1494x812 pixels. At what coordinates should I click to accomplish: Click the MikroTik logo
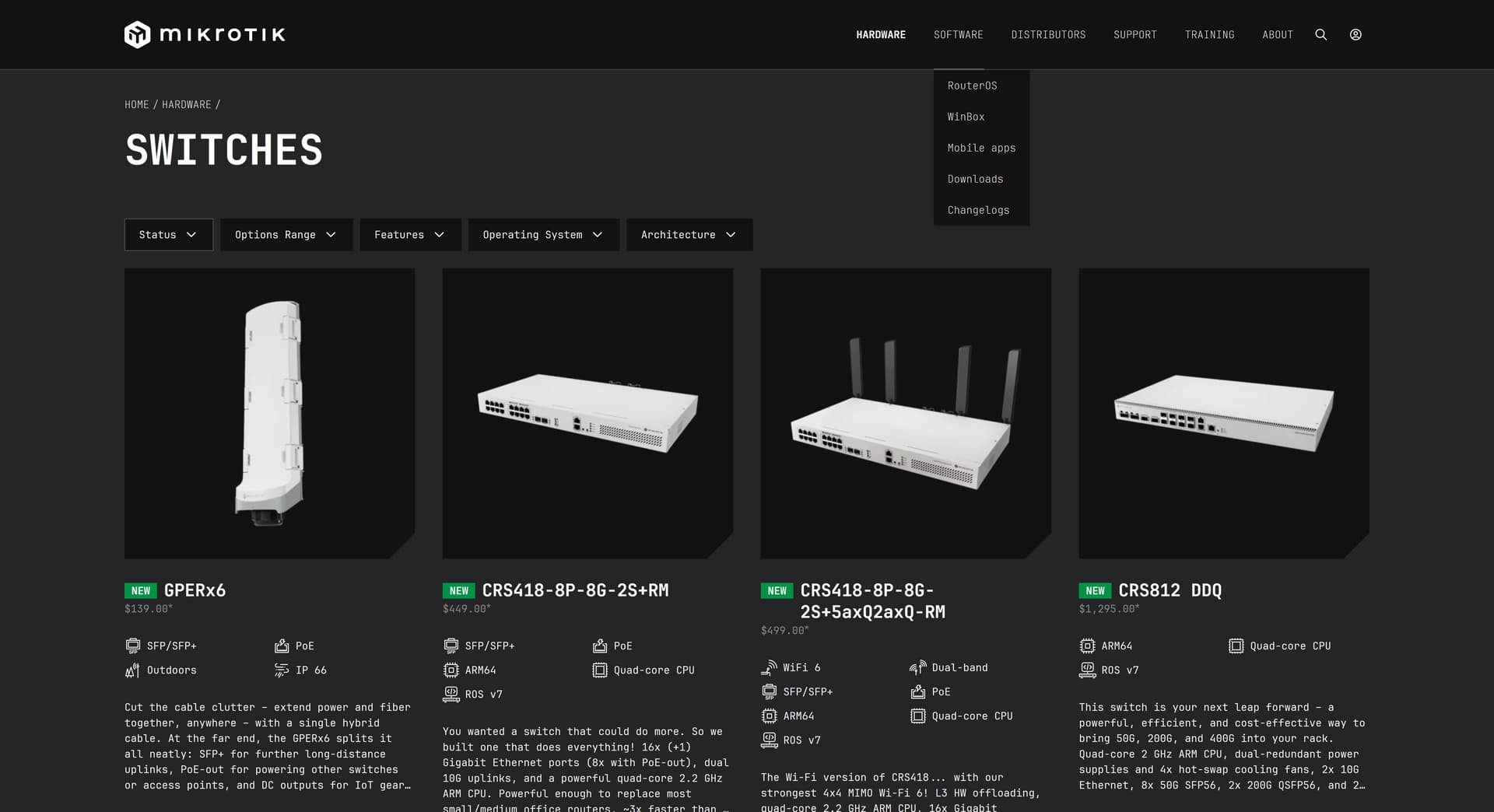coord(205,34)
